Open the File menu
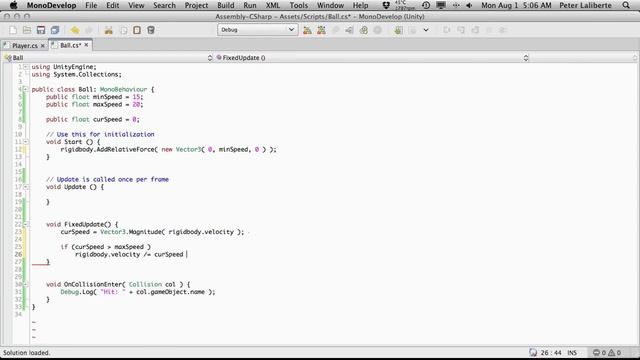 pyautogui.click(x=91, y=5)
